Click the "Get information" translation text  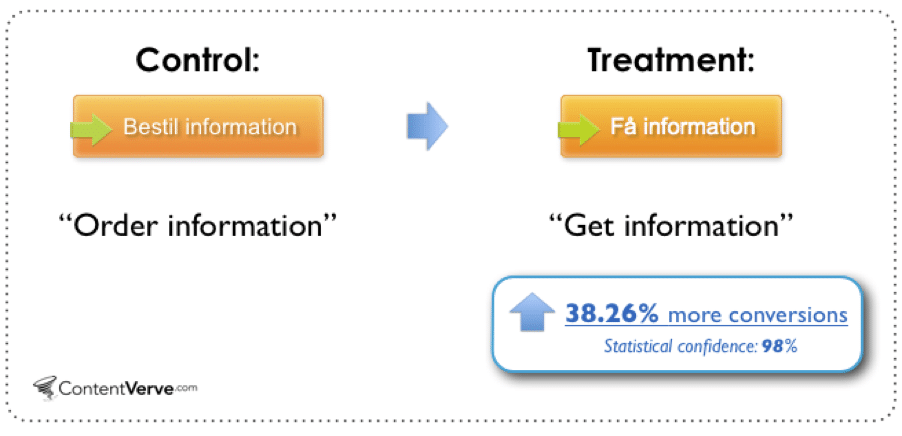[669, 224]
